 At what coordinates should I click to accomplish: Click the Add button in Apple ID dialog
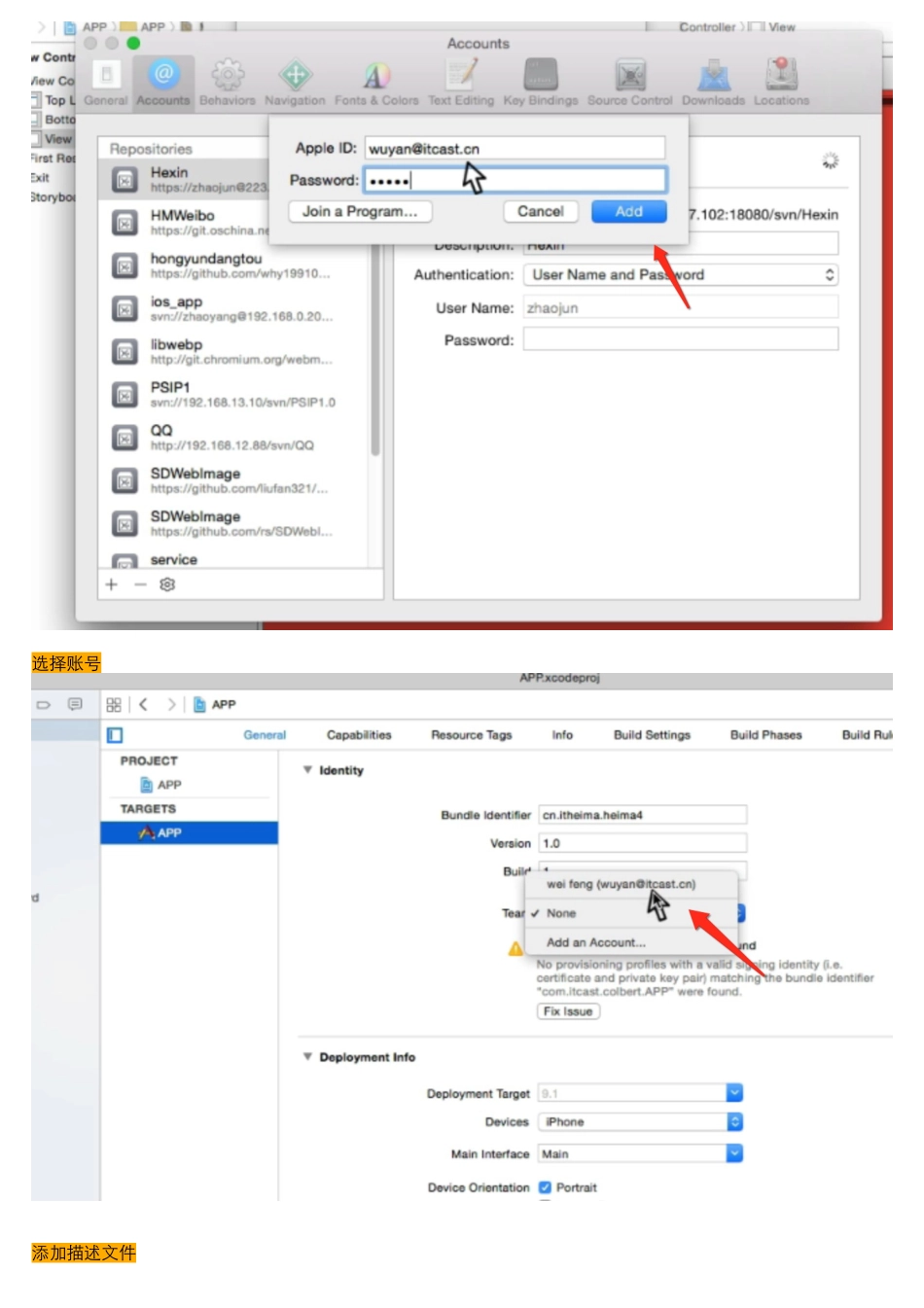point(628,212)
